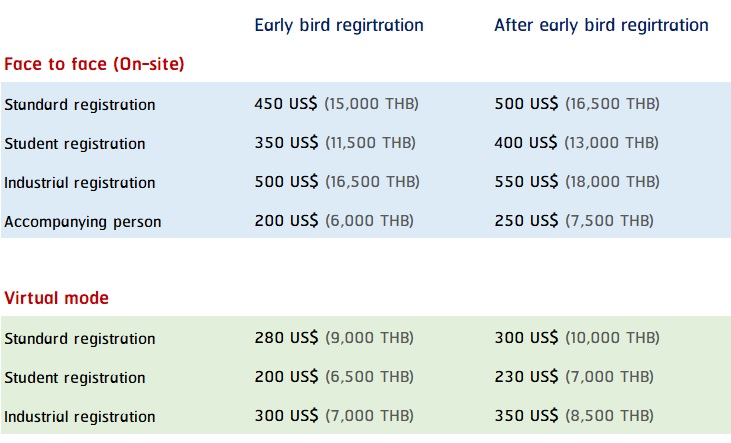Click on-site Industrial registration row label

pos(80,183)
